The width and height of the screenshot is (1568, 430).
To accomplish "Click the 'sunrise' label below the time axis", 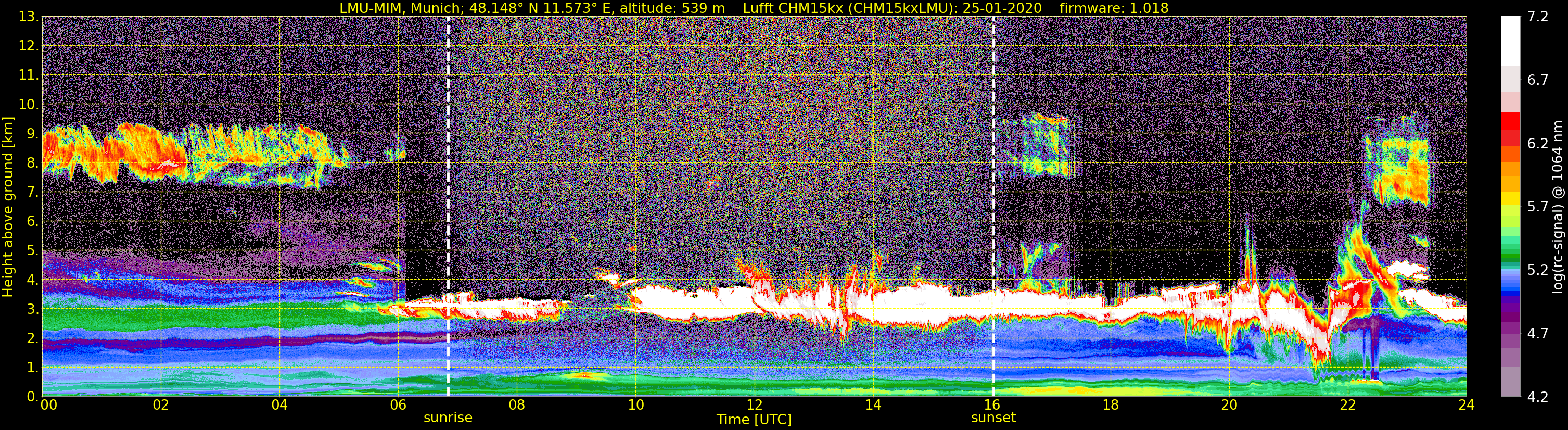I will click(448, 418).
